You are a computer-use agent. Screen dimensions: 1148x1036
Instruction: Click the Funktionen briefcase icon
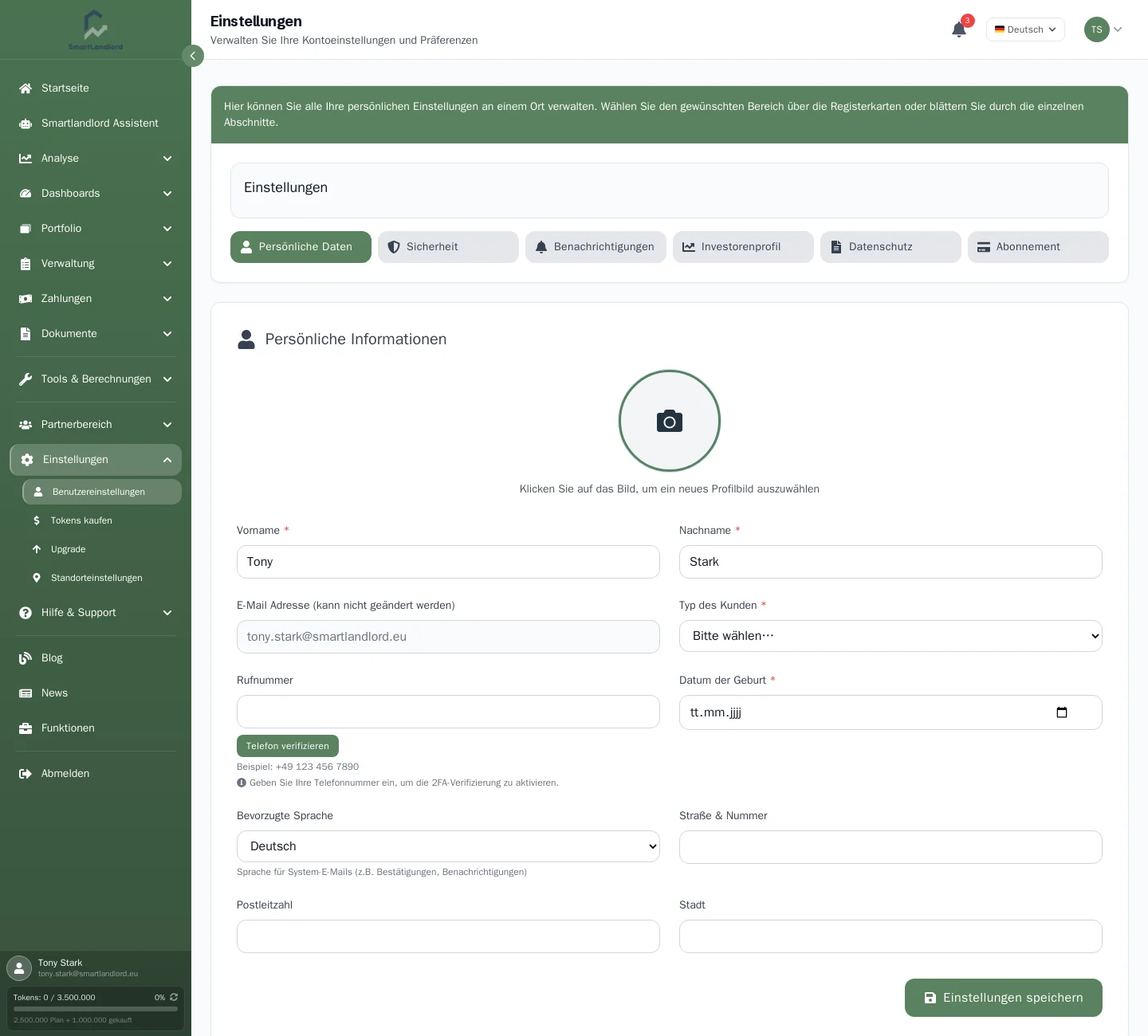26,728
